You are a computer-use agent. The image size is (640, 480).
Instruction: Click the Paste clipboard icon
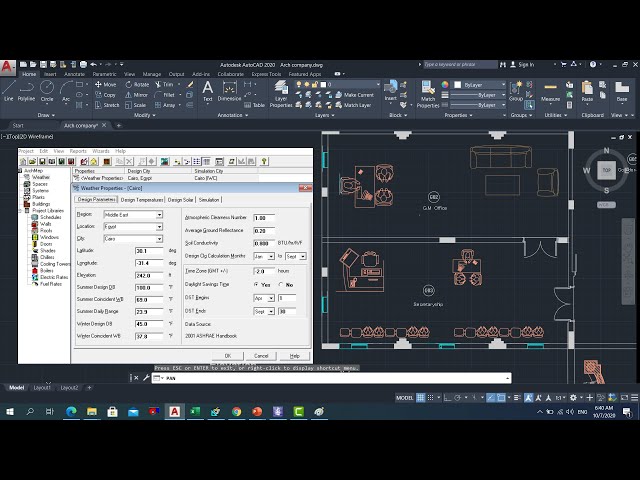pyautogui.click(x=587, y=91)
